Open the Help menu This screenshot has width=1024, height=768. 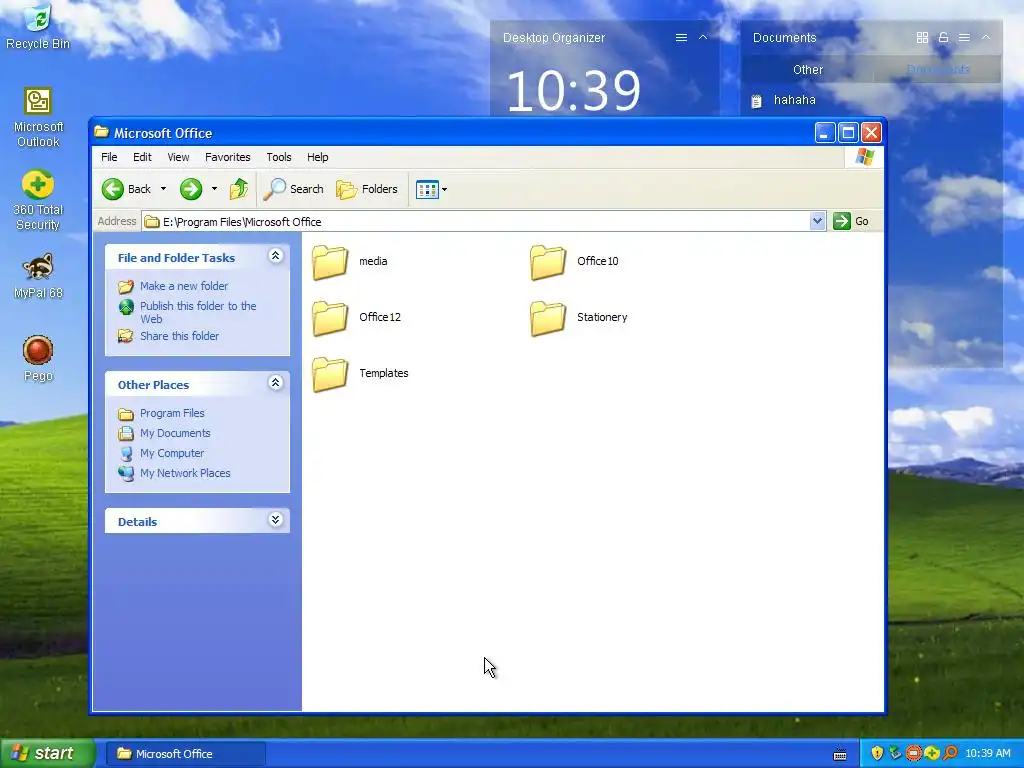click(317, 157)
